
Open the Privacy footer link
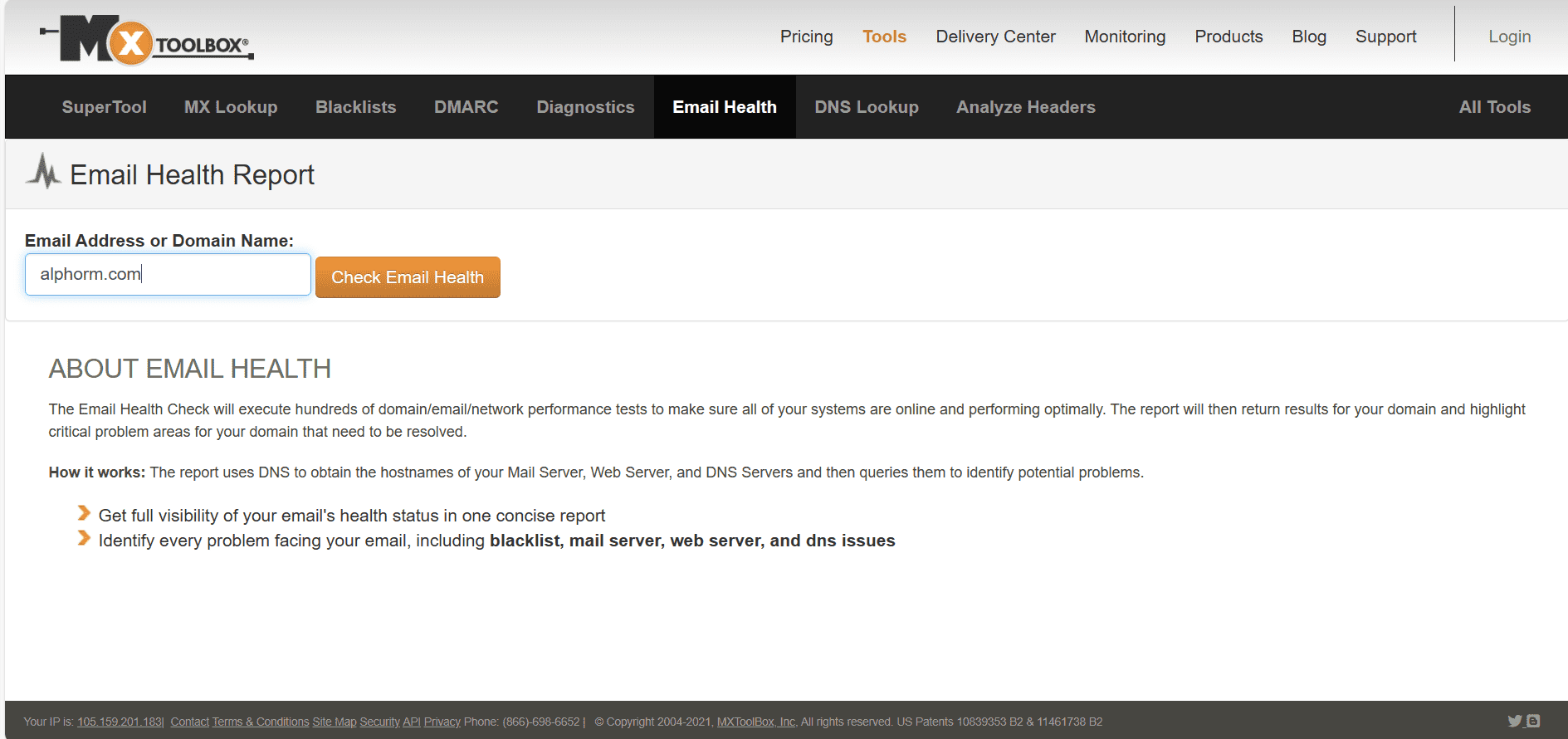point(442,722)
